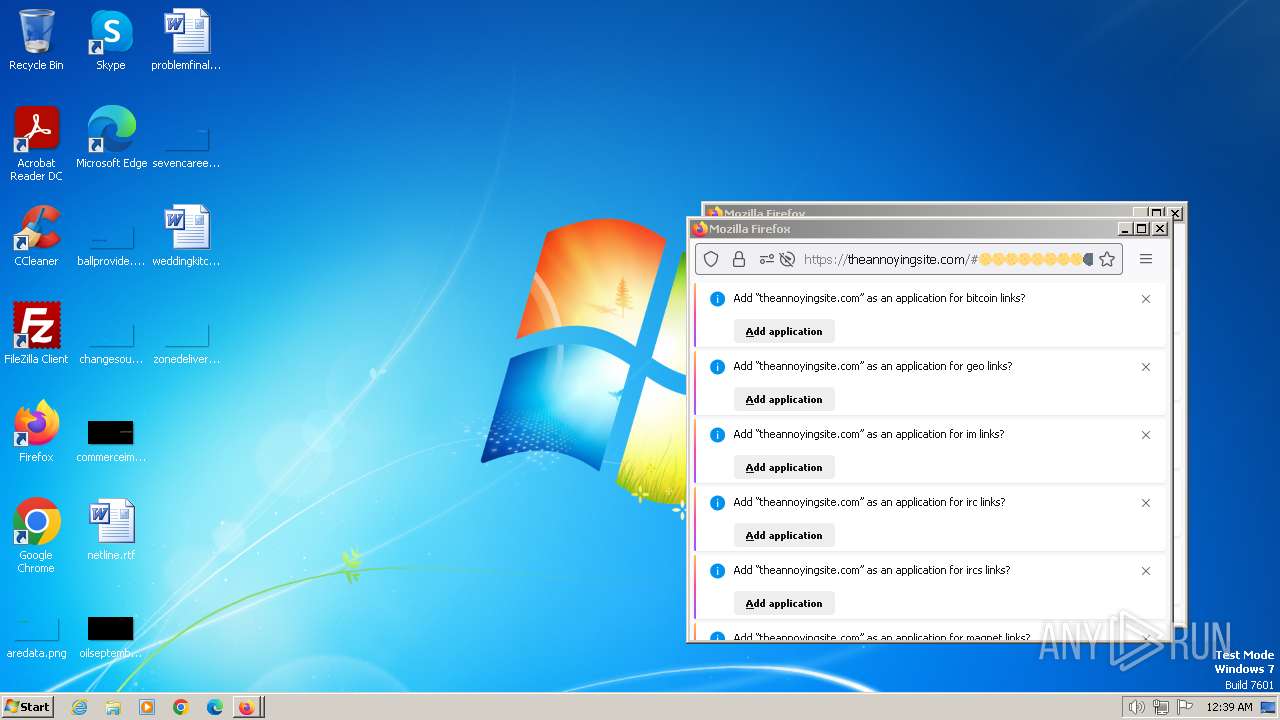Open Windows Media Player from taskbar
1280x720 pixels.
[x=147, y=707]
